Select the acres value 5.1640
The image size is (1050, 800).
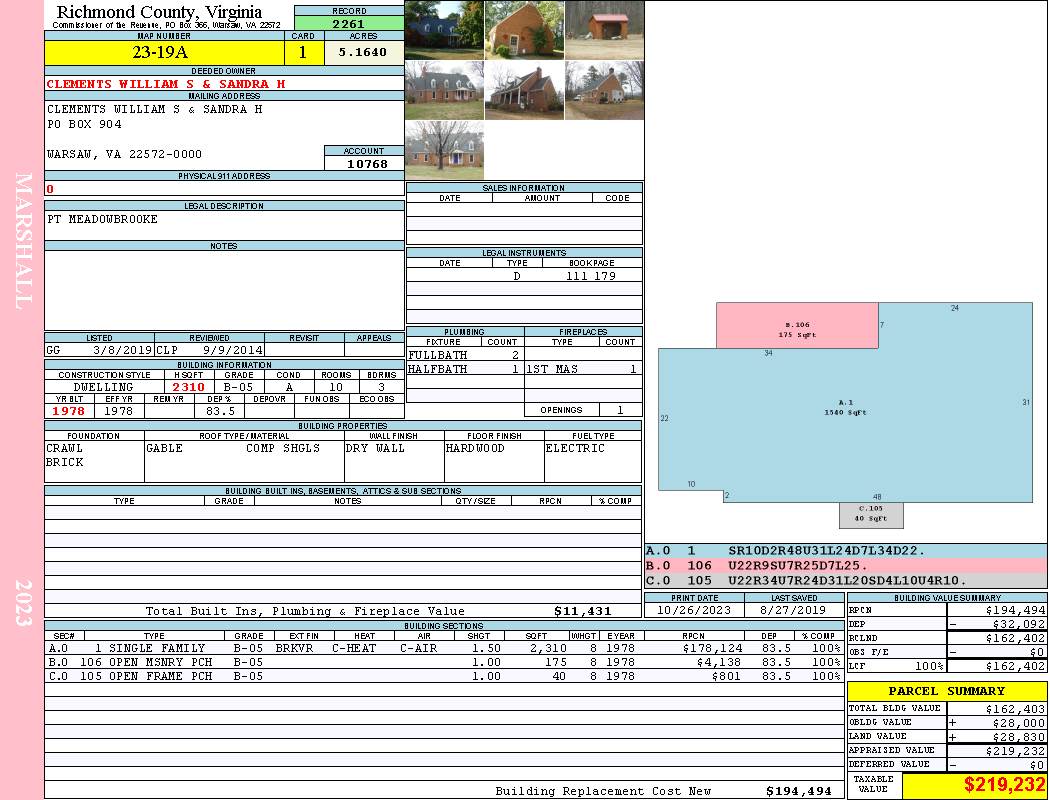(x=364, y=52)
